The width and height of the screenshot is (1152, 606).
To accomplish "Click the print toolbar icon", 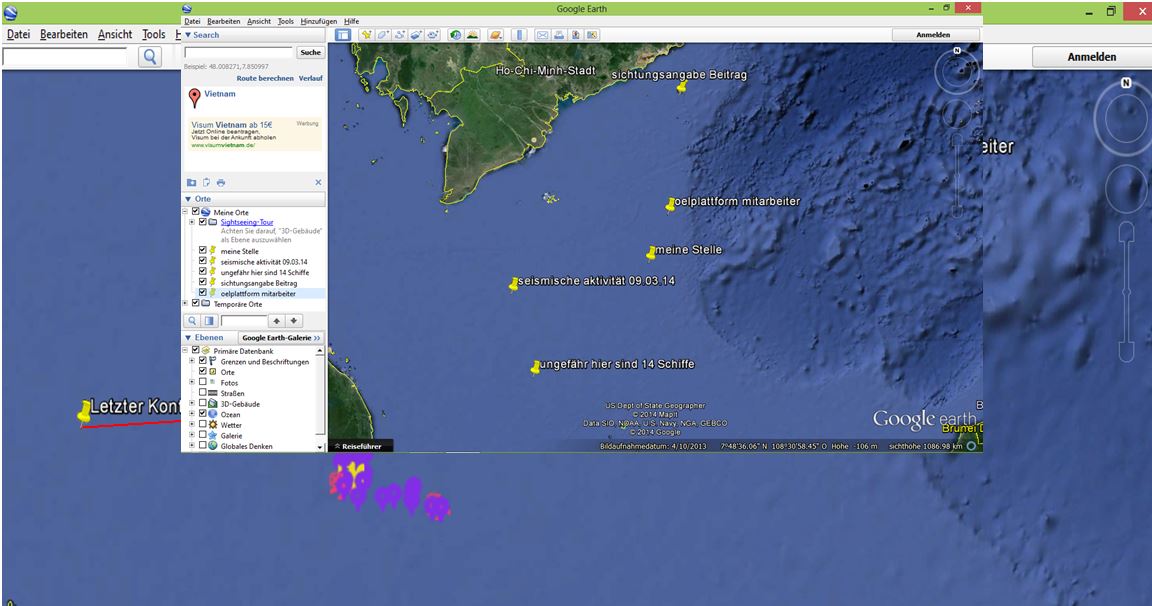I will coord(559,35).
